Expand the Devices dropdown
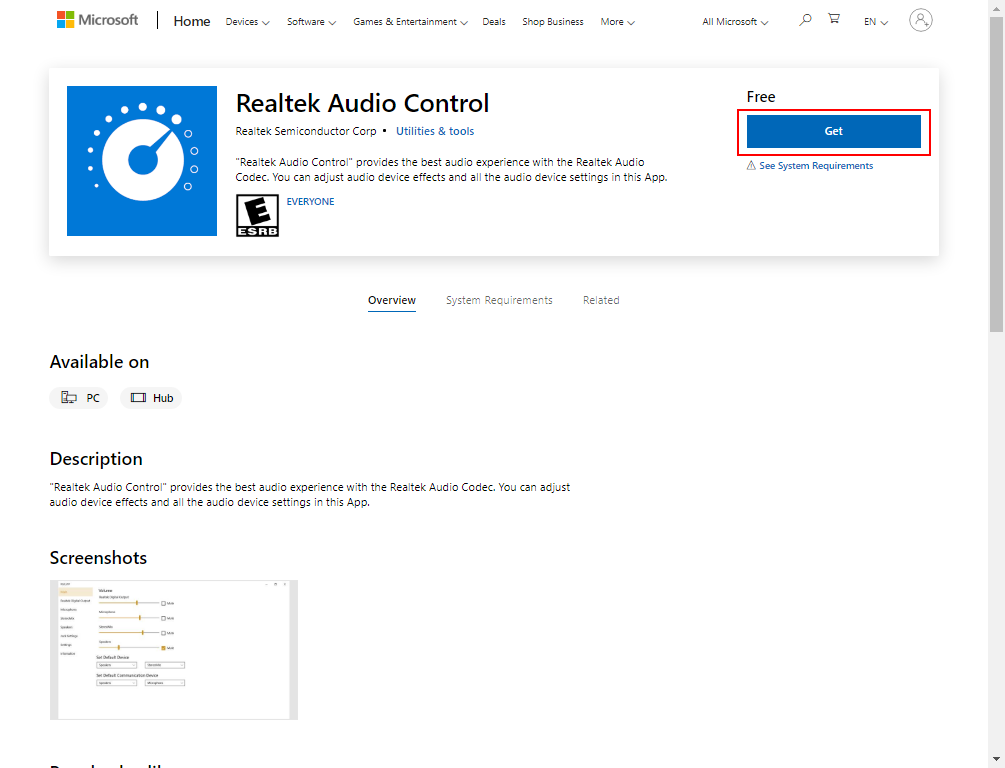This screenshot has width=1005, height=768. tap(246, 21)
